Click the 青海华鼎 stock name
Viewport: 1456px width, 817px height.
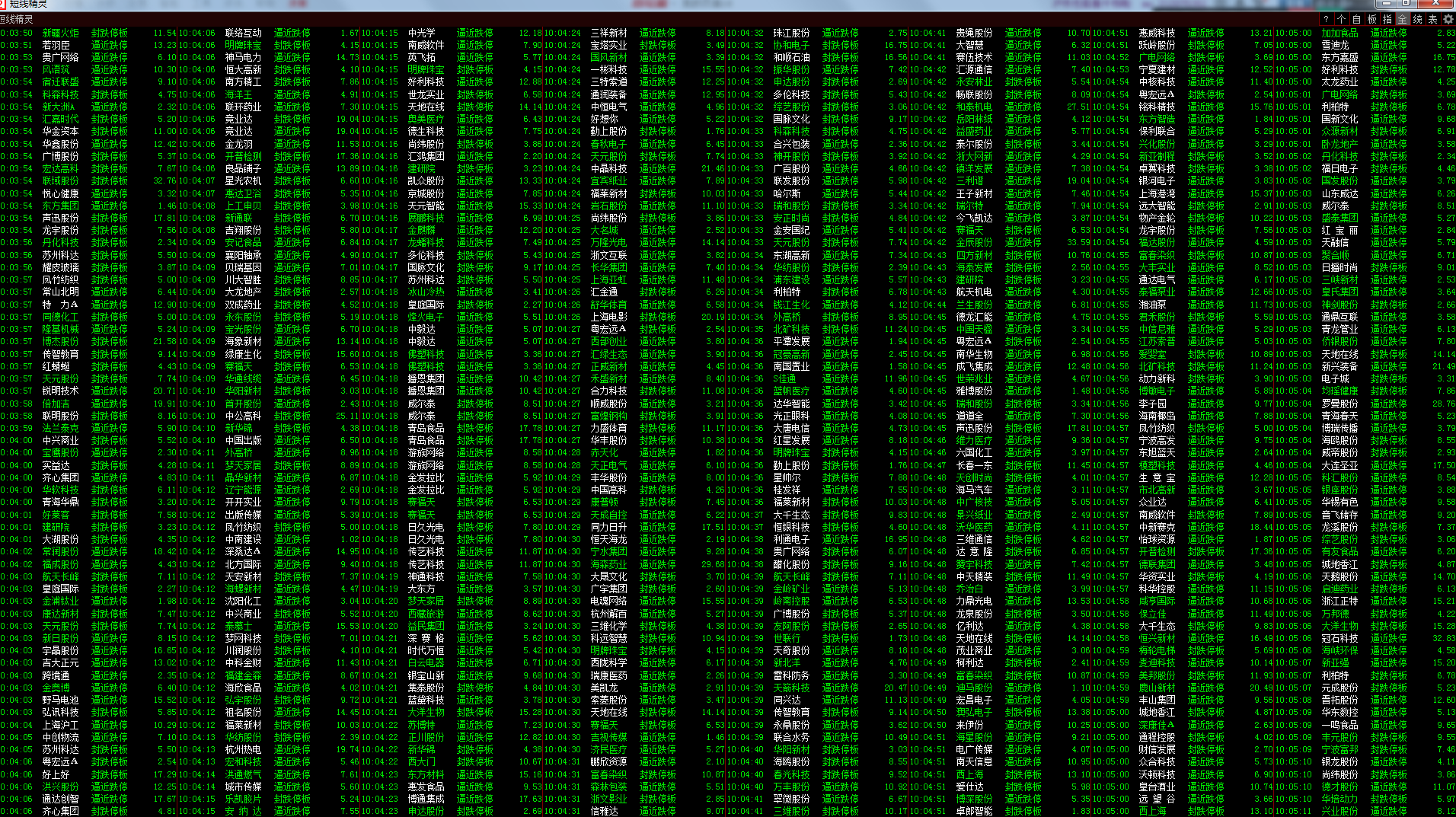(60, 502)
